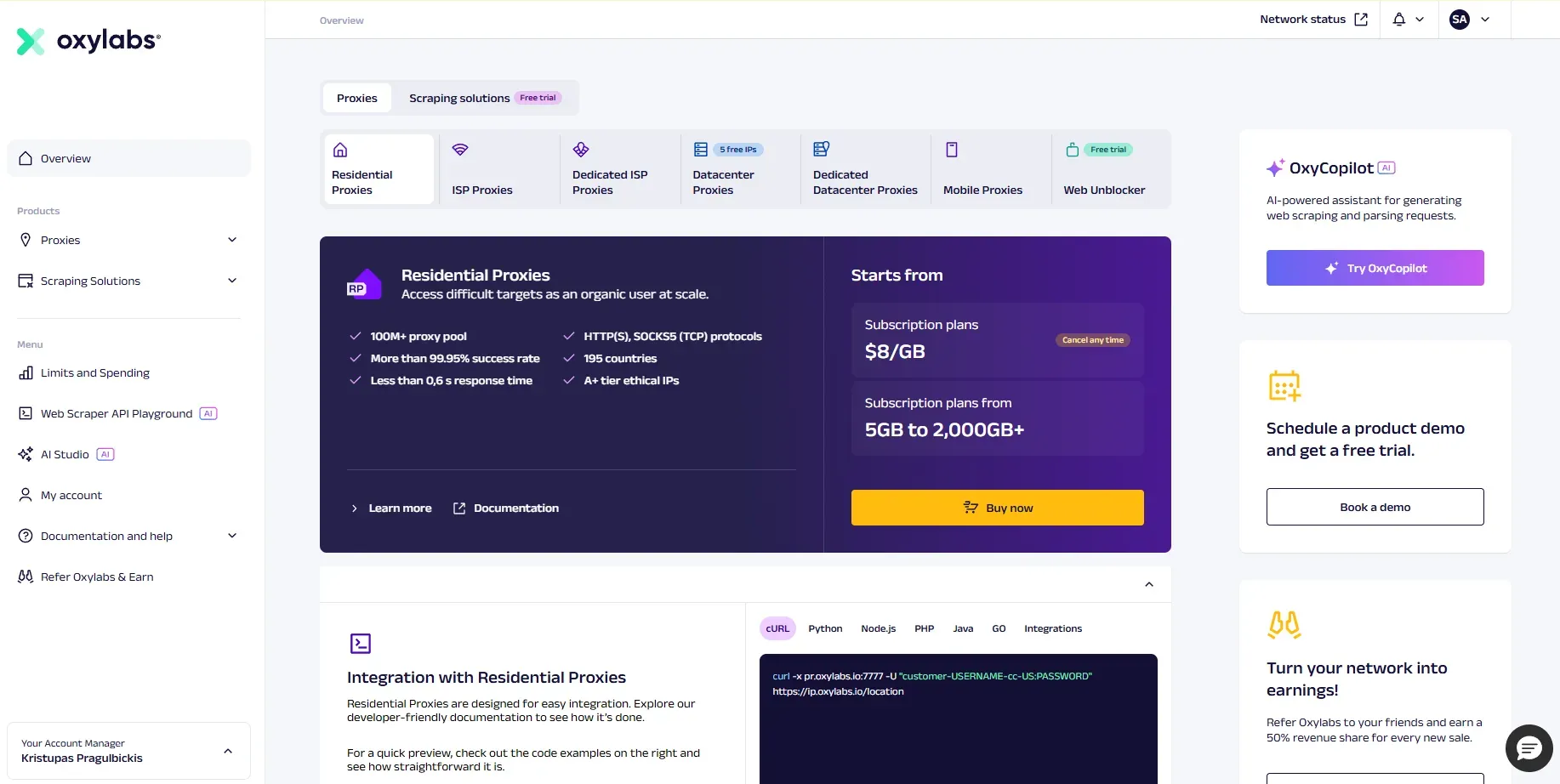The image size is (1560, 784).
Task: Expand the Proxies sidebar menu
Action: pos(128,240)
